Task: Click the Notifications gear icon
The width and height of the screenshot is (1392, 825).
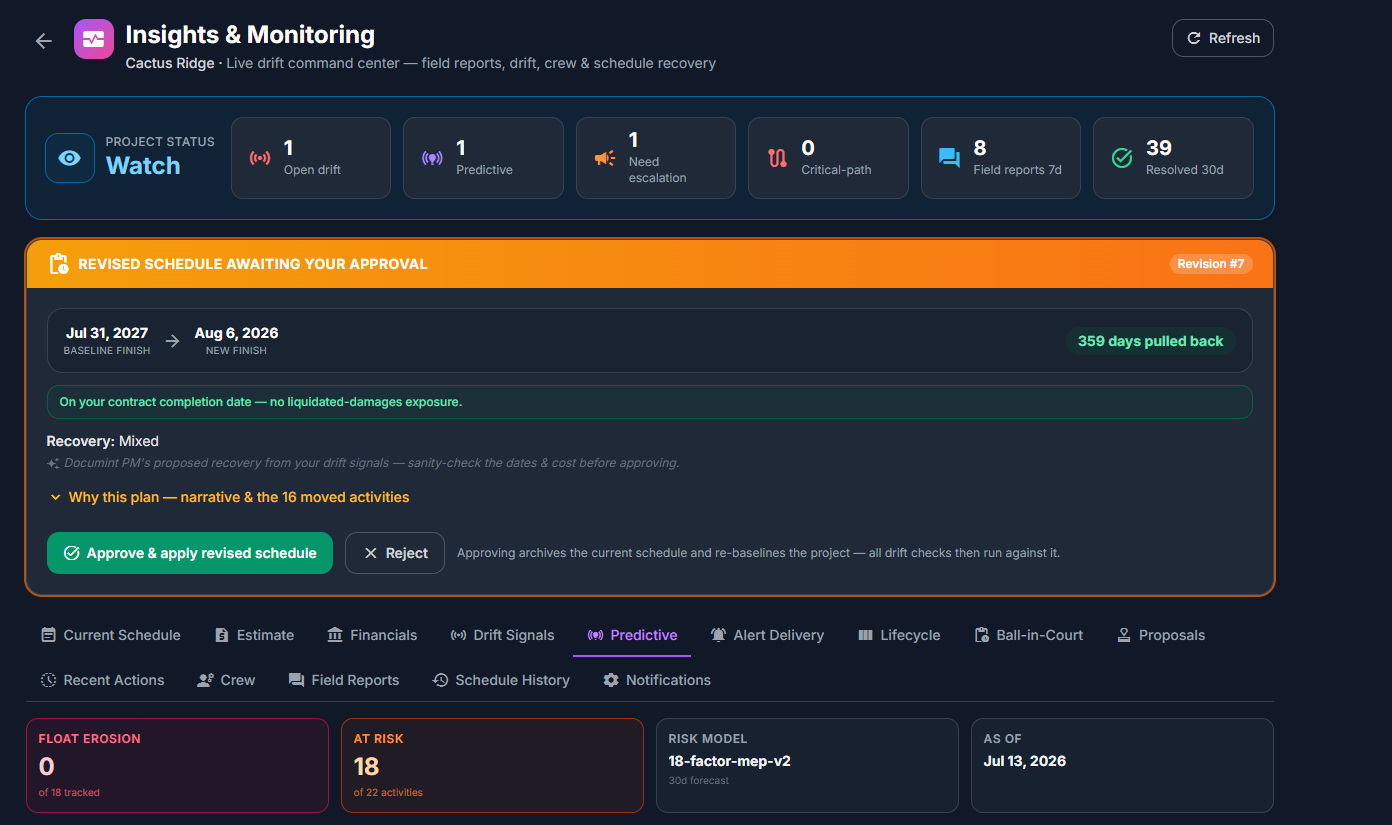Action: click(x=611, y=680)
